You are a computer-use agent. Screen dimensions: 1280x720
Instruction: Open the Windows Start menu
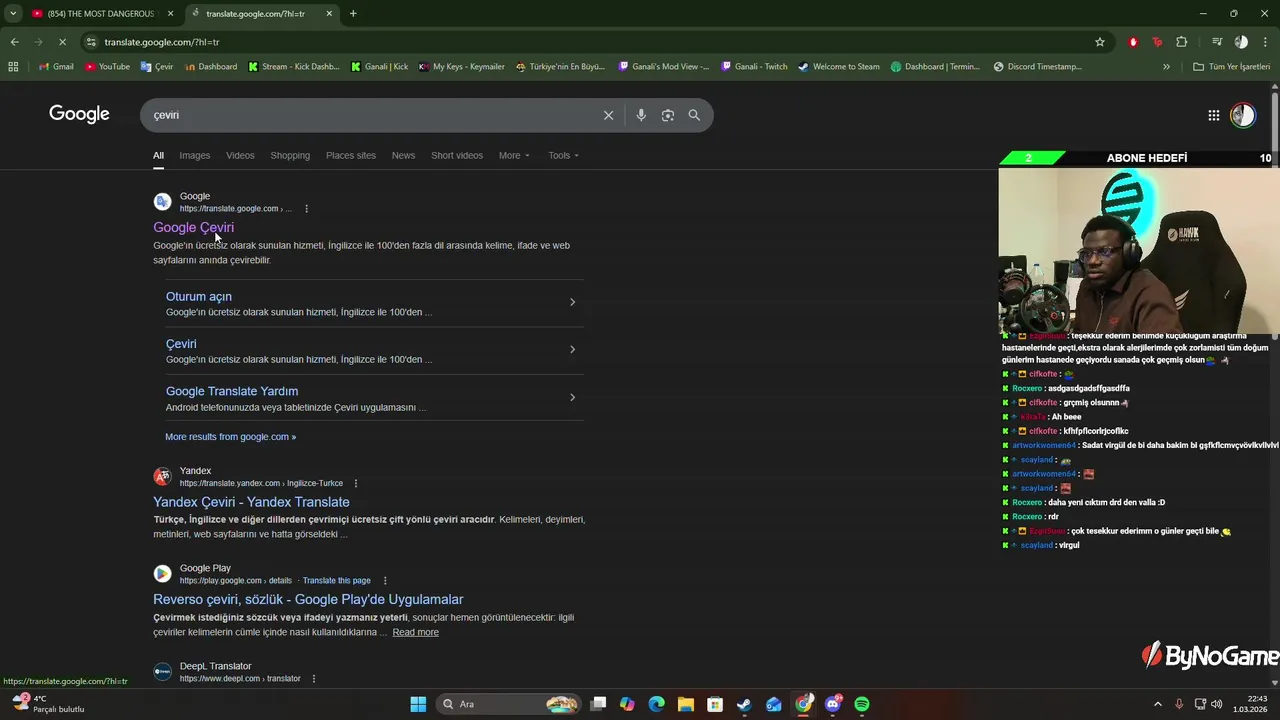[418, 704]
